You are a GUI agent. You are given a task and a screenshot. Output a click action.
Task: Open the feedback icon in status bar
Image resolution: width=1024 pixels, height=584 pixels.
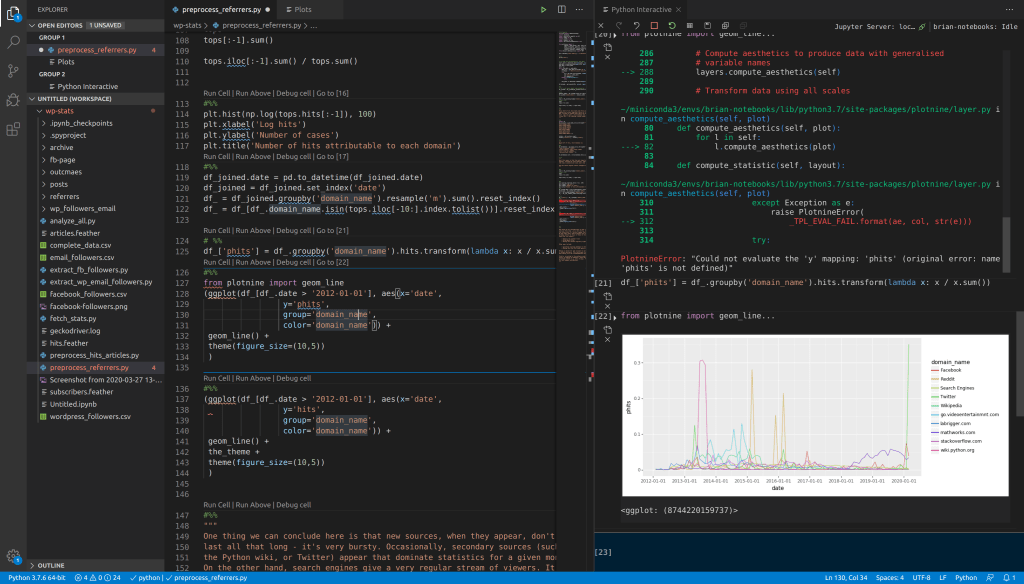(x=990, y=577)
